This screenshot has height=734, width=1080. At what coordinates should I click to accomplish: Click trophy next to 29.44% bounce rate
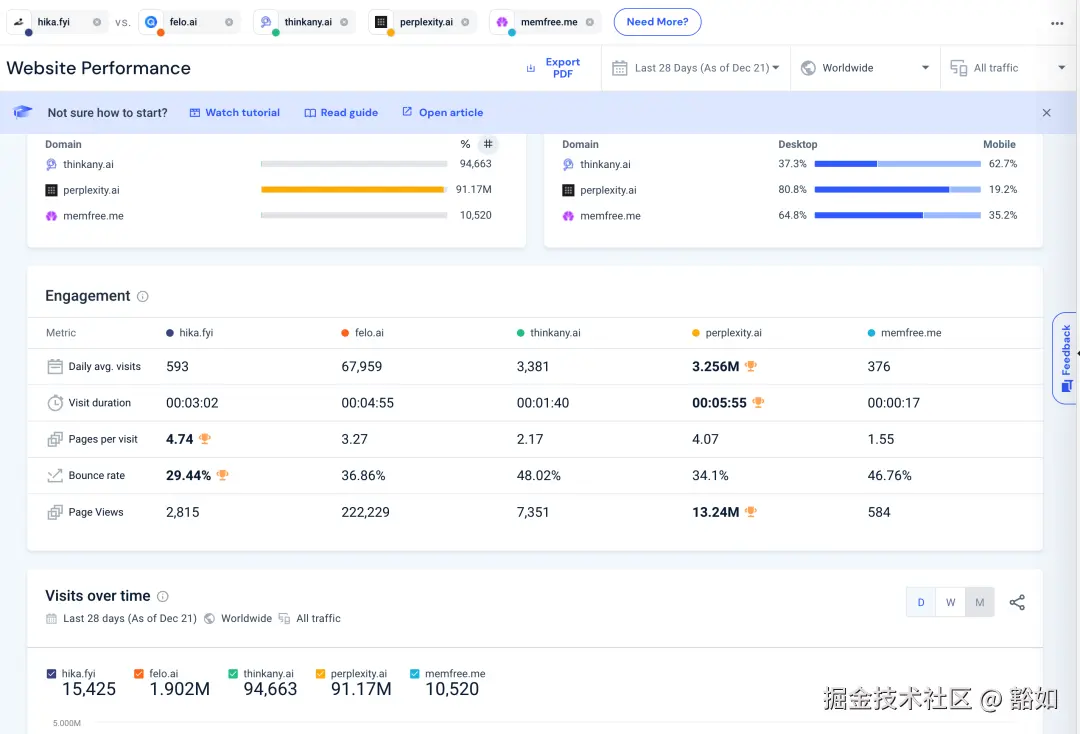(222, 475)
